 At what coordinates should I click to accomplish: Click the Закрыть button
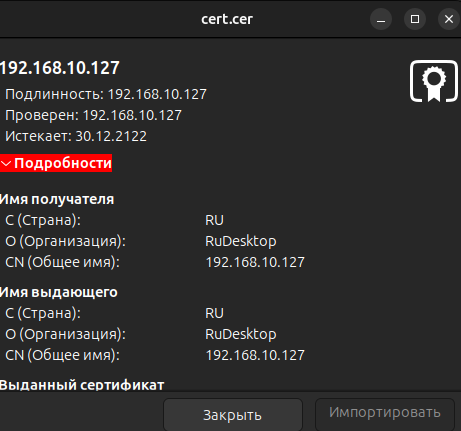click(233, 415)
